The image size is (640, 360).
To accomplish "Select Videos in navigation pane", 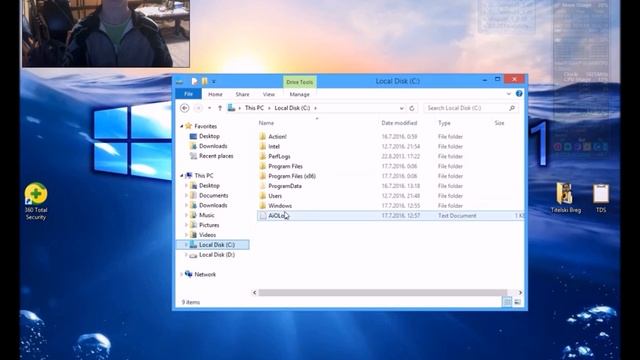I will click(x=207, y=235).
